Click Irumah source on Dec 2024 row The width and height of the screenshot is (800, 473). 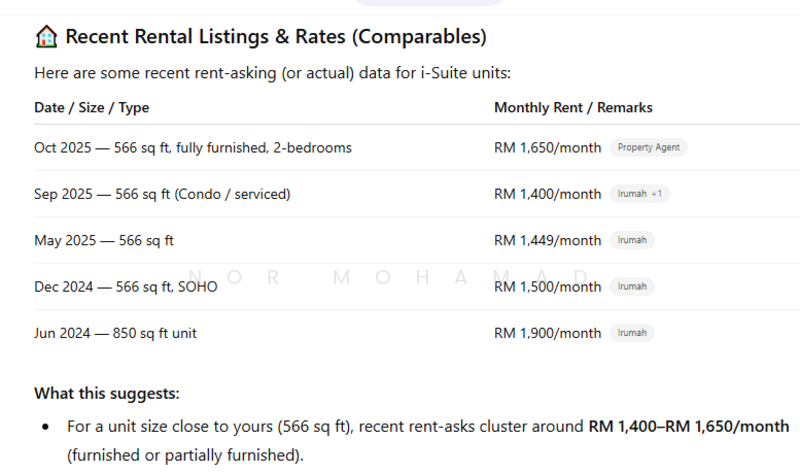(632, 287)
